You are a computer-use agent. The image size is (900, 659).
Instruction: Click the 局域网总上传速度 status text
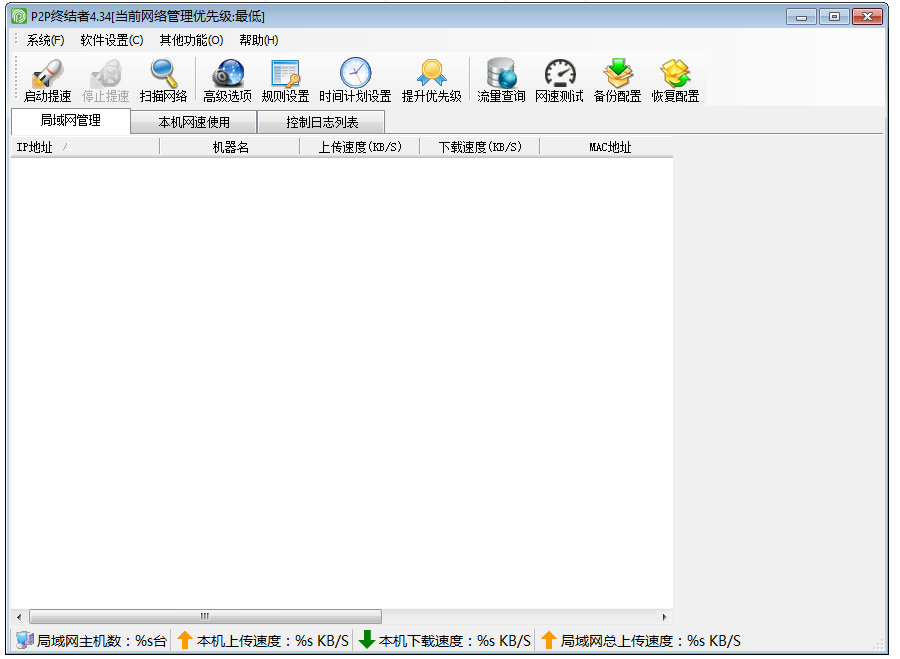point(650,641)
